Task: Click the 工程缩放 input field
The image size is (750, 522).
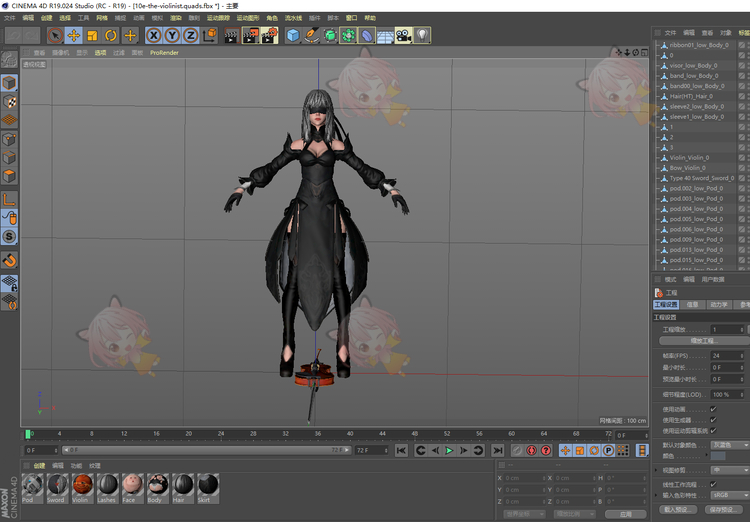Action: pyautogui.click(x=728, y=330)
